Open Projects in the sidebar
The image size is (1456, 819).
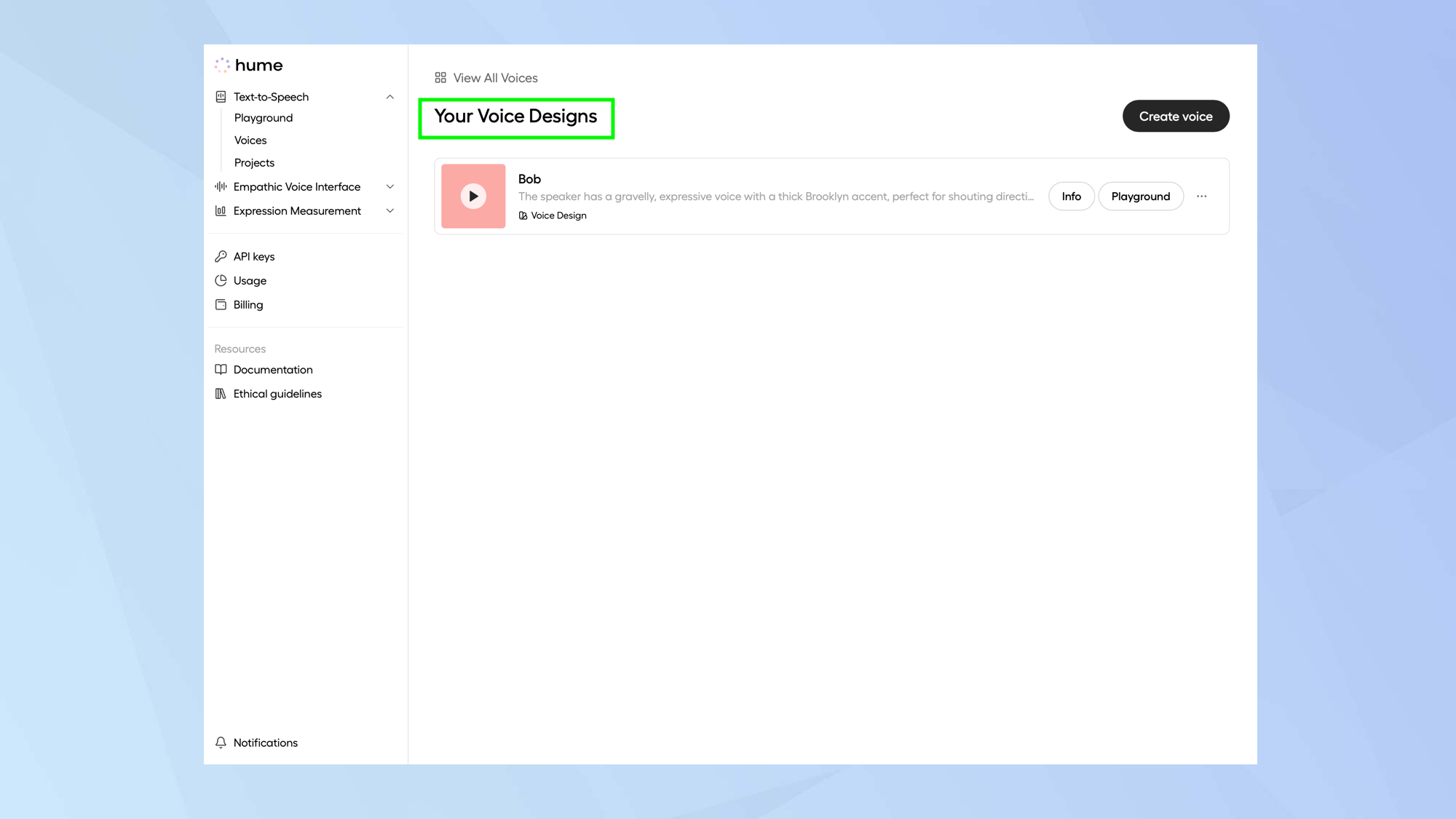(x=254, y=163)
